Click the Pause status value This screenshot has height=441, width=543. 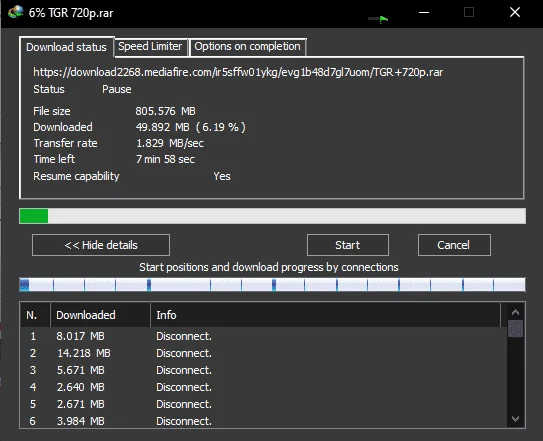tap(117, 89)
